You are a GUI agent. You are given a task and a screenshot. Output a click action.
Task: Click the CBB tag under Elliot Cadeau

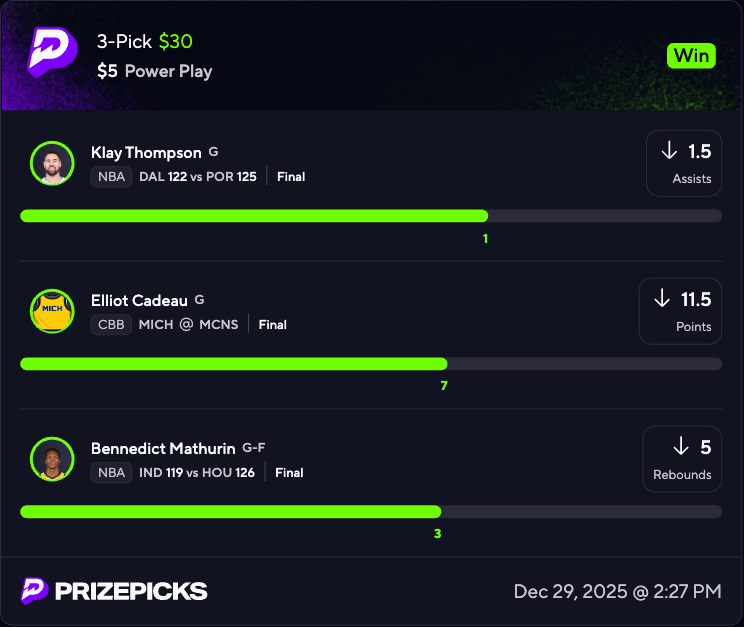[x=111, y=325]
